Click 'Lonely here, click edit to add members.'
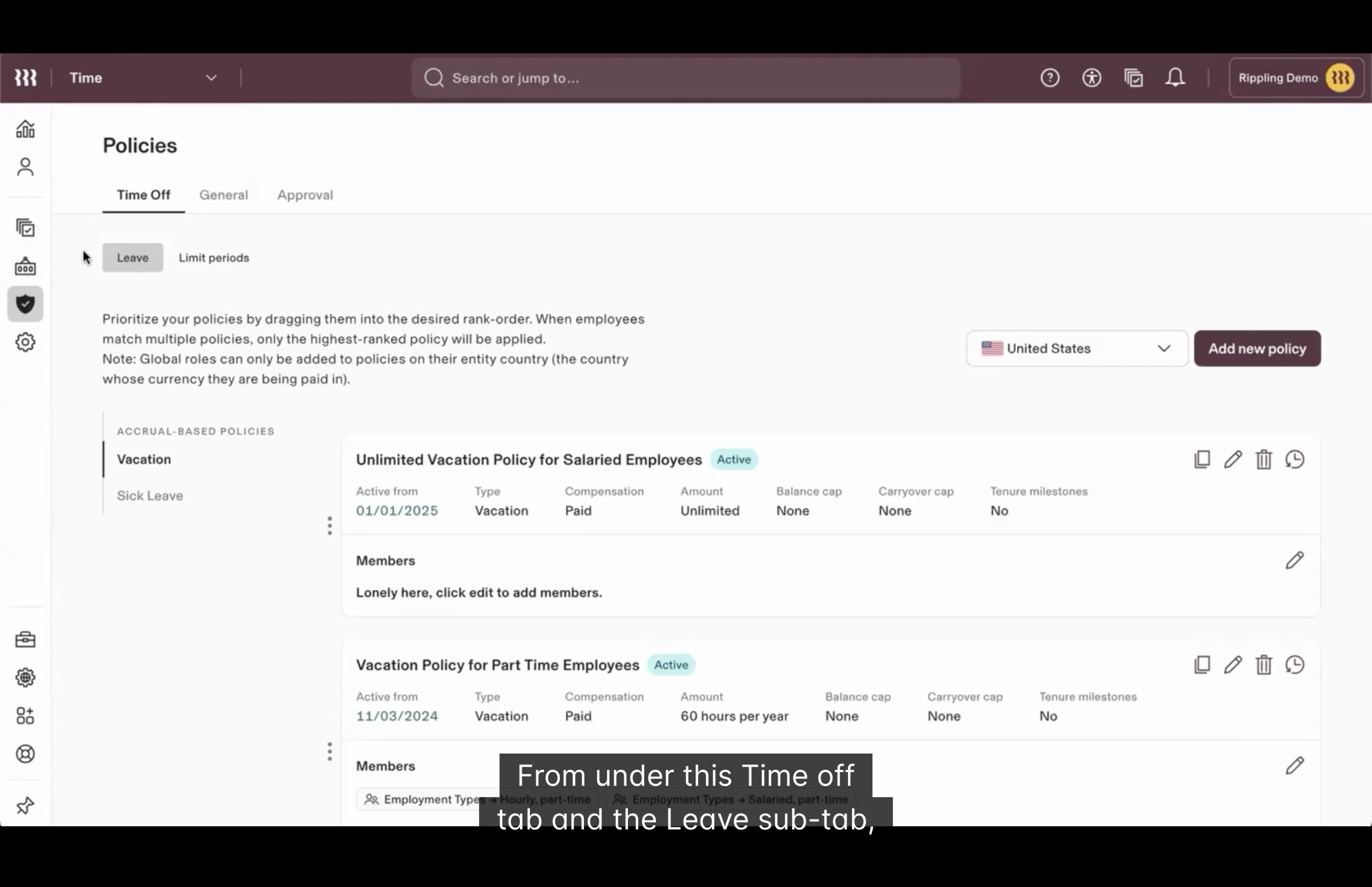The height and width of the screenshot is (887, 1372). (479, 593)
